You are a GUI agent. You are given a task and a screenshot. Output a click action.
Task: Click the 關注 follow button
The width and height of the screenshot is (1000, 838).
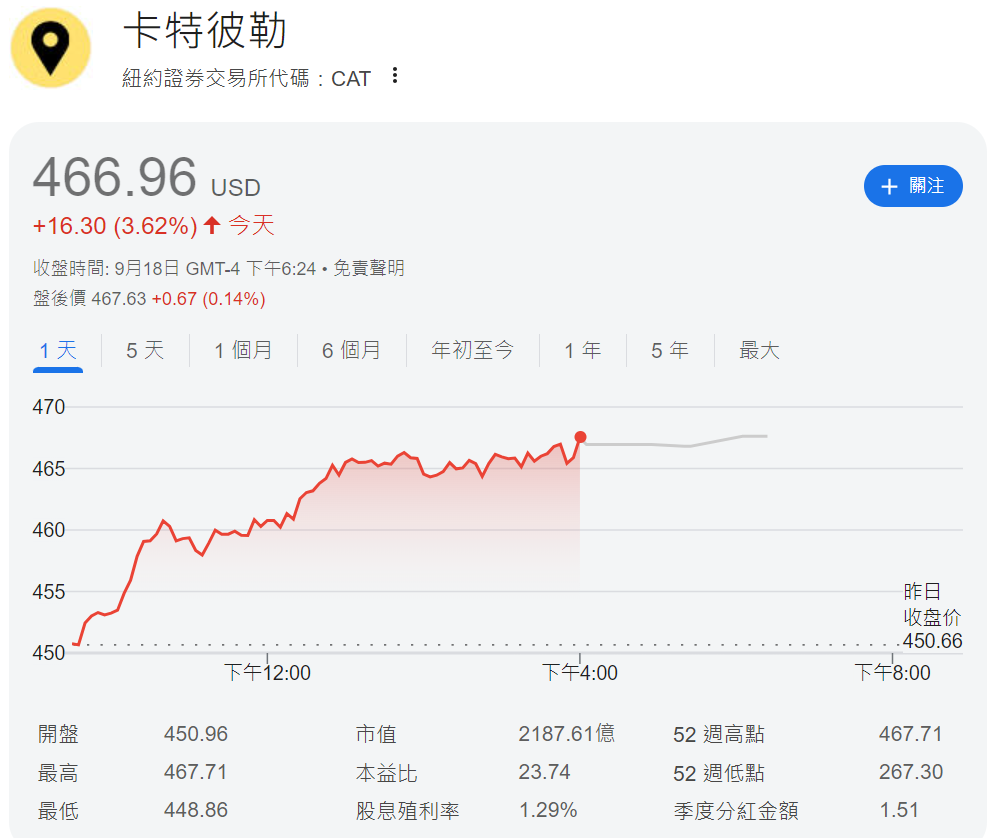coord(913,186)
